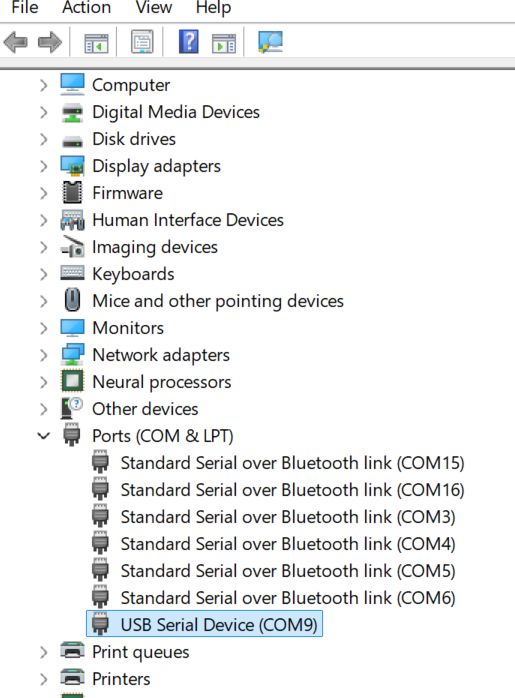Open the Action menu
This screenshot has height=698, width=515.
pyautogui.click(x=86, y=7)
